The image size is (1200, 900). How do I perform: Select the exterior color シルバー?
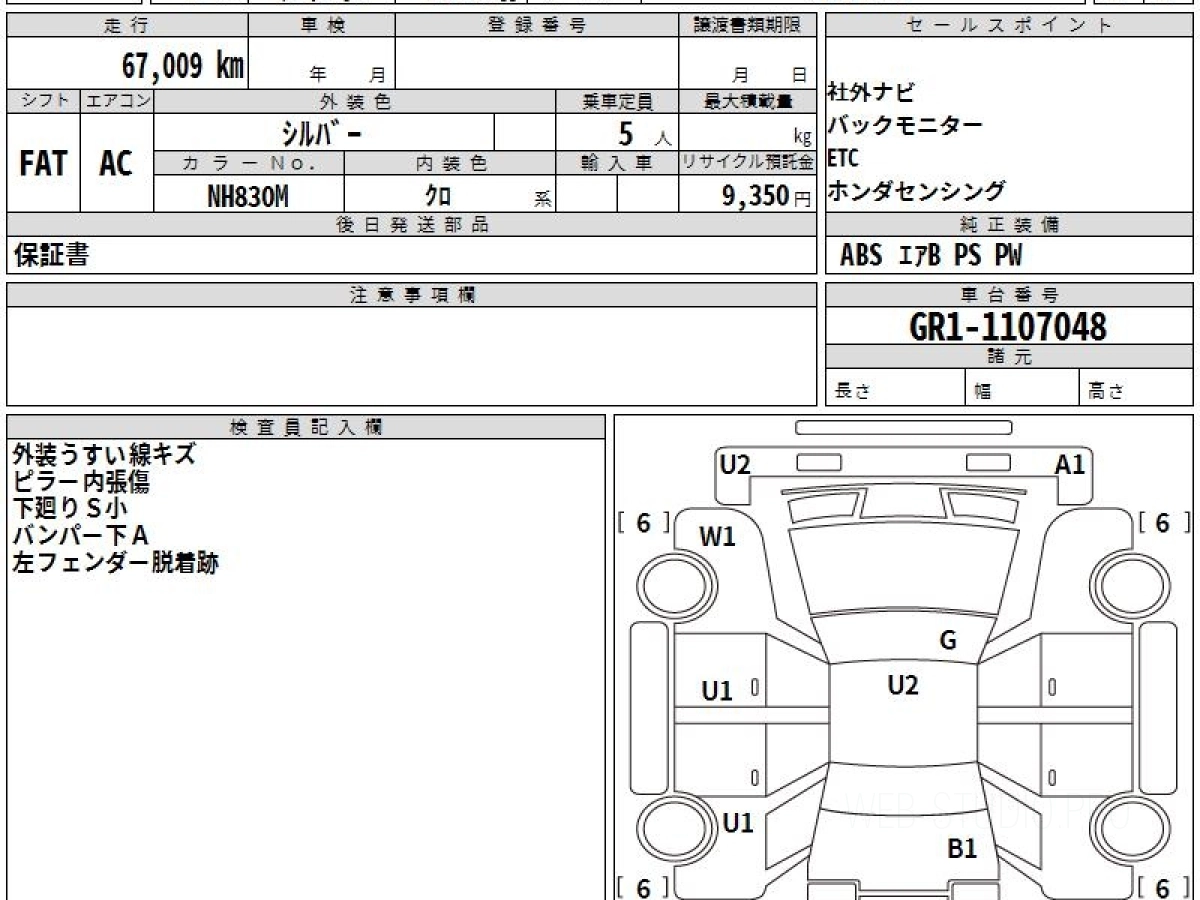coord(322,132)
